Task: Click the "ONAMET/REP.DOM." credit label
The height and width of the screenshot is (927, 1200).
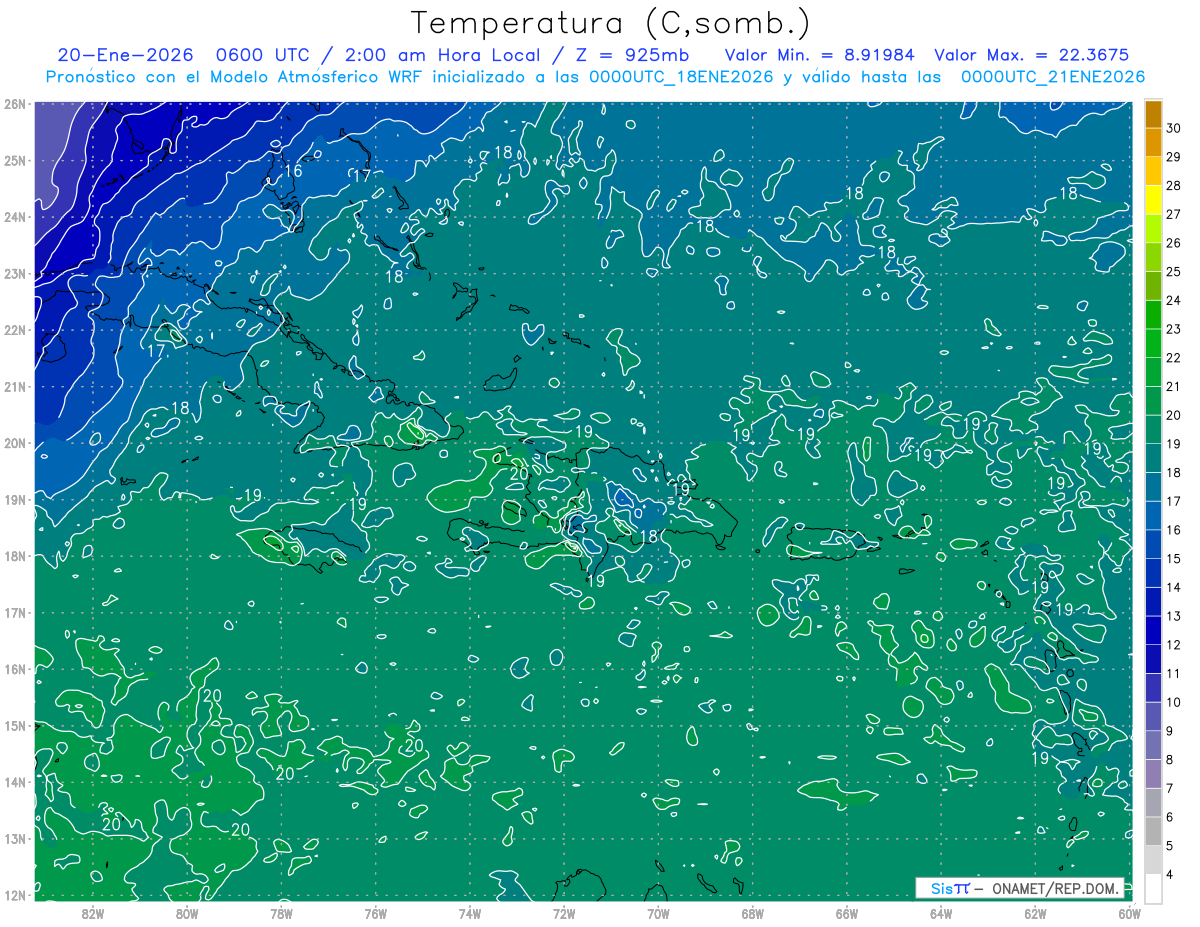Action: click(1055, 888)
